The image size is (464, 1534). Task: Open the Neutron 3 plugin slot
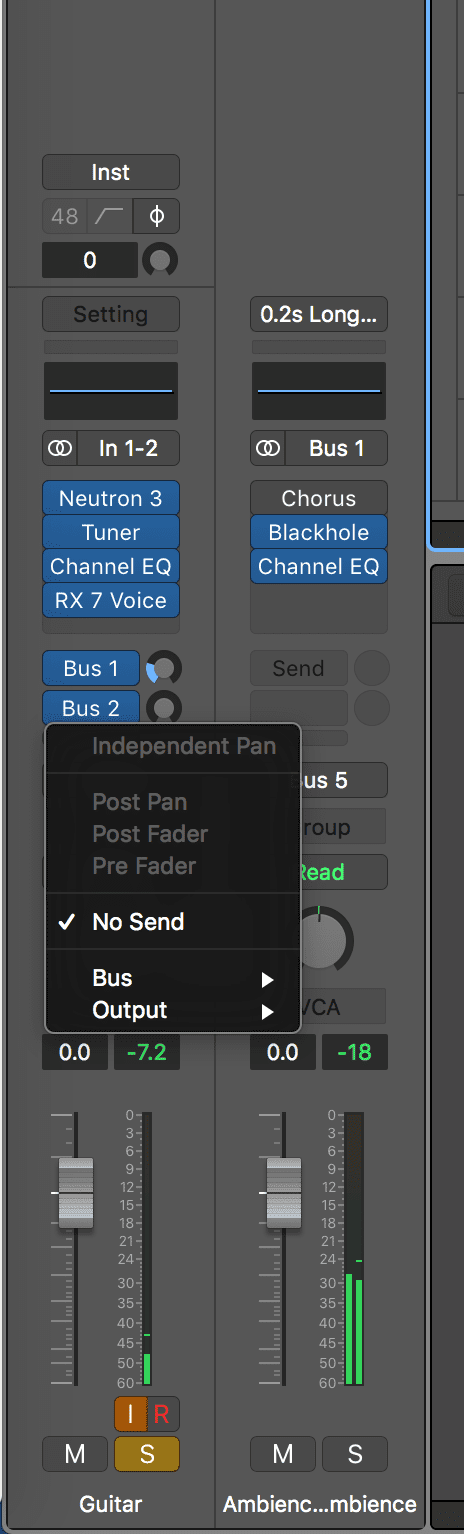111,498
